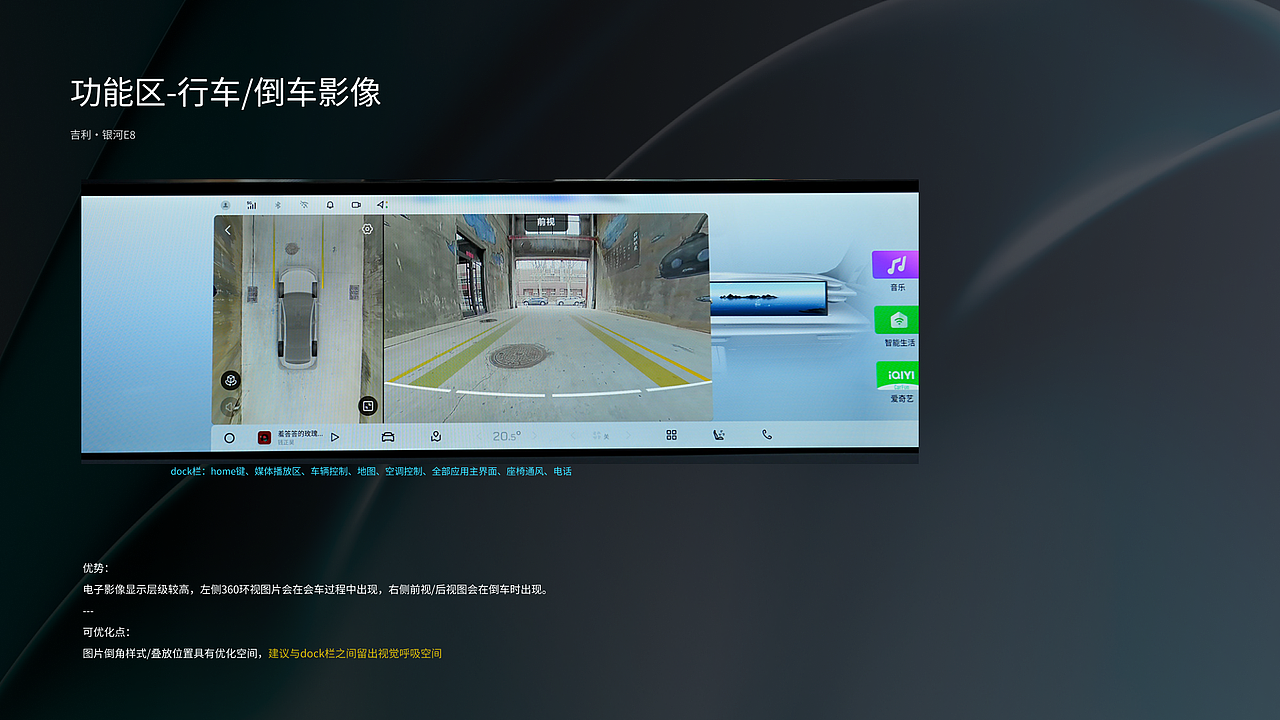Image resolution: width=1280 pixels, height=720 pixels.
Task: Launch the 音乐 music app
Action: pyautogui.click(x=896, y=271)
